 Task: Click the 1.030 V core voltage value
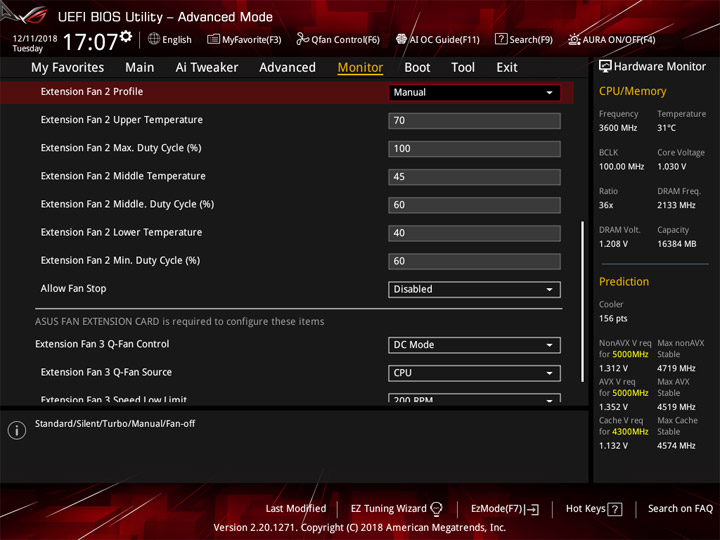coord(671,167)
